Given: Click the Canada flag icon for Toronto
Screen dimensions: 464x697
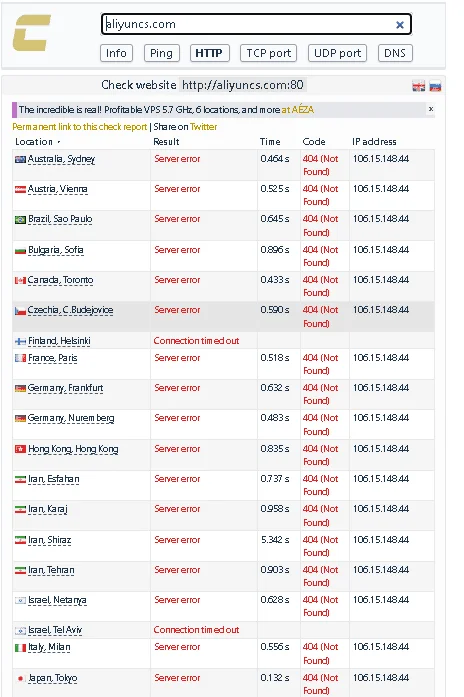Looking at the screenshot, I should point(20,280).
